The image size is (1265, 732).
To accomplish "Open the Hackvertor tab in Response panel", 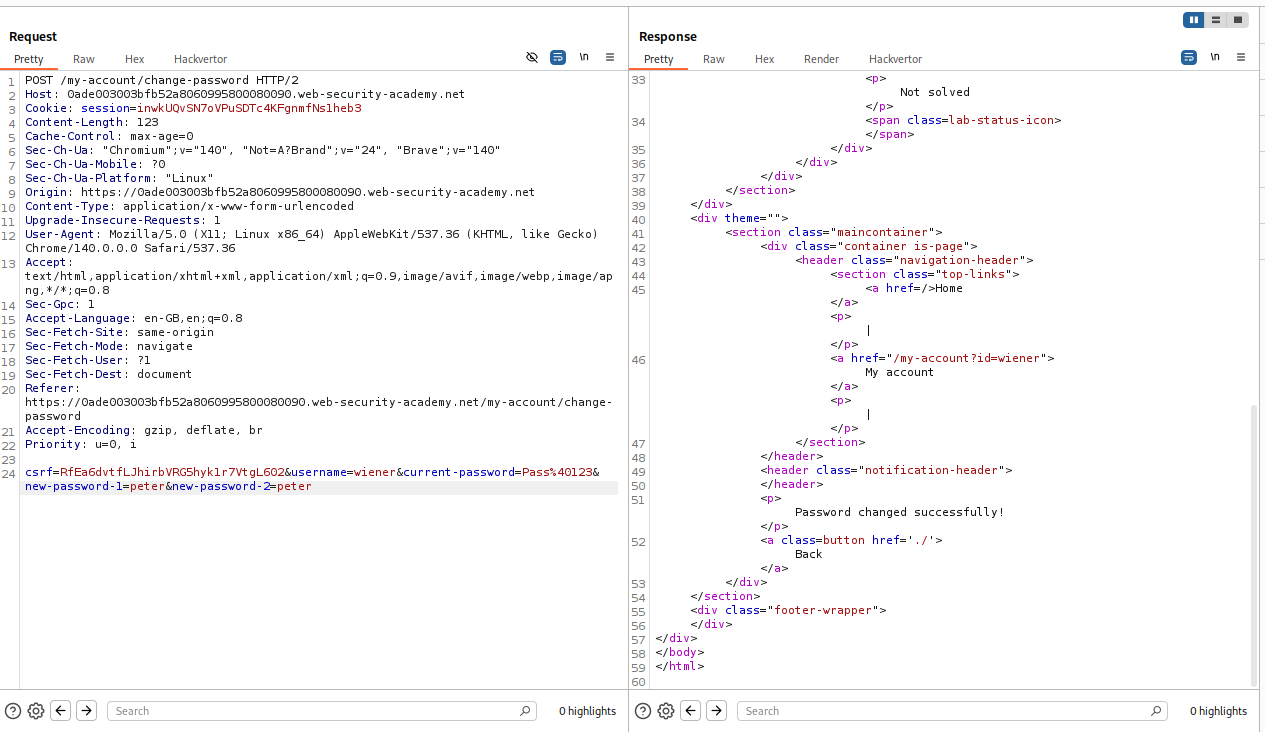I will (x=893, y=59).
